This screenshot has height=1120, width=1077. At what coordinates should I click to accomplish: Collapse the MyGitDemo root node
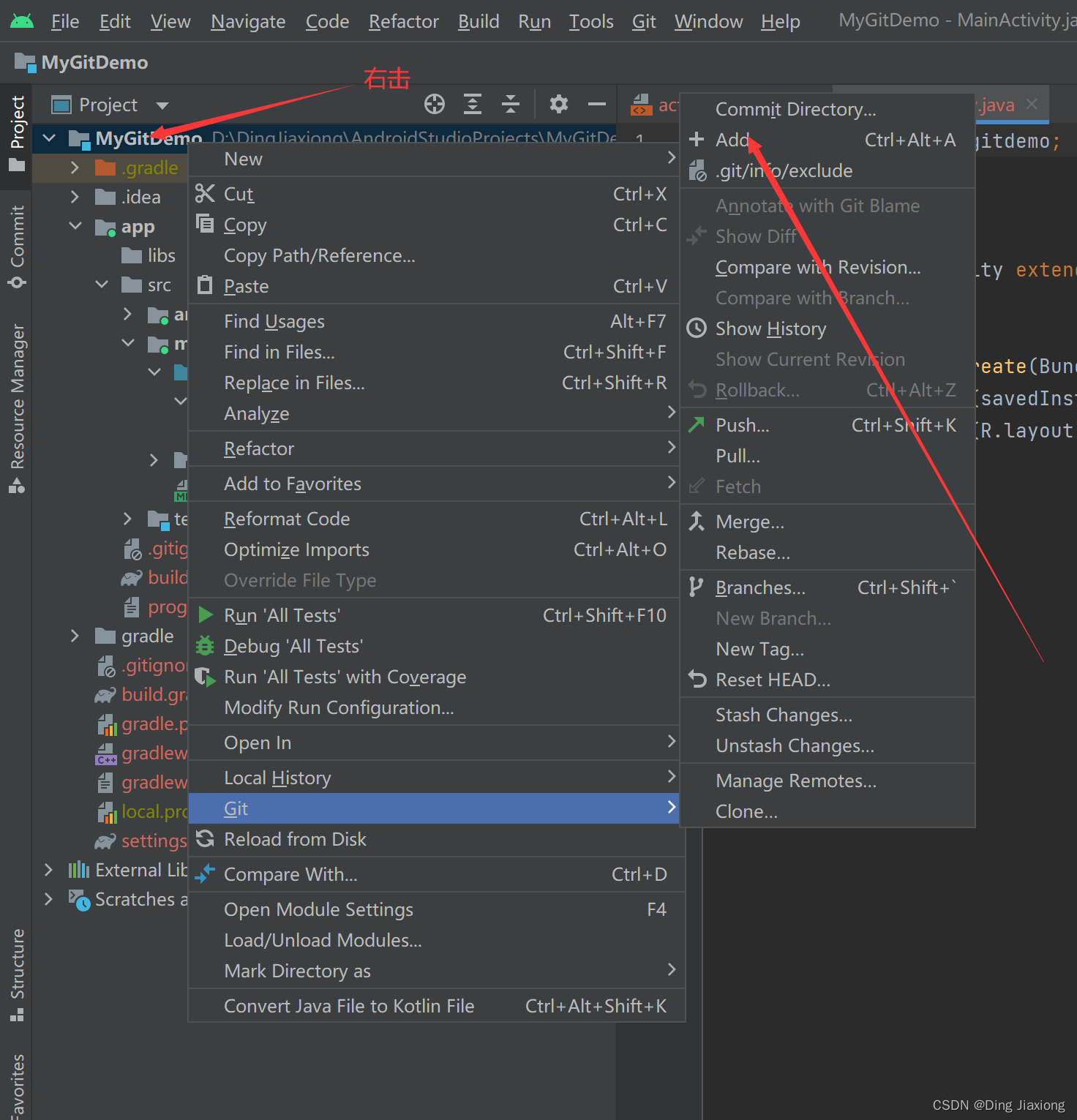click(49, 138)
